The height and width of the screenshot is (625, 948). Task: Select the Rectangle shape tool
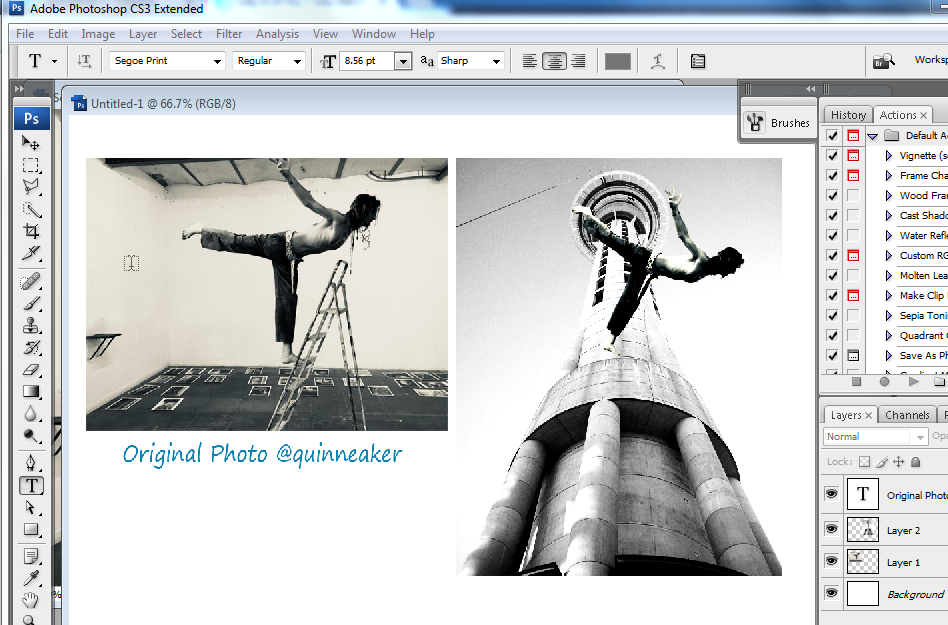click(x=30, y=529)
